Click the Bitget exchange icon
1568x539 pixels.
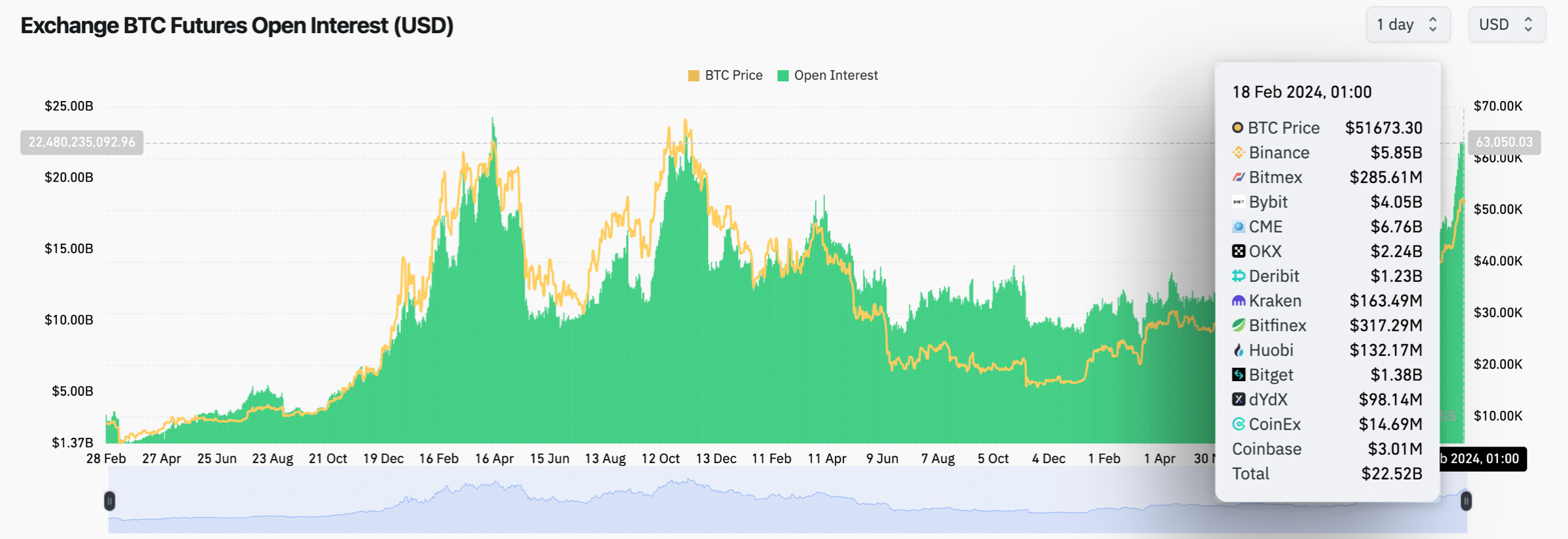pos(1238,375)
